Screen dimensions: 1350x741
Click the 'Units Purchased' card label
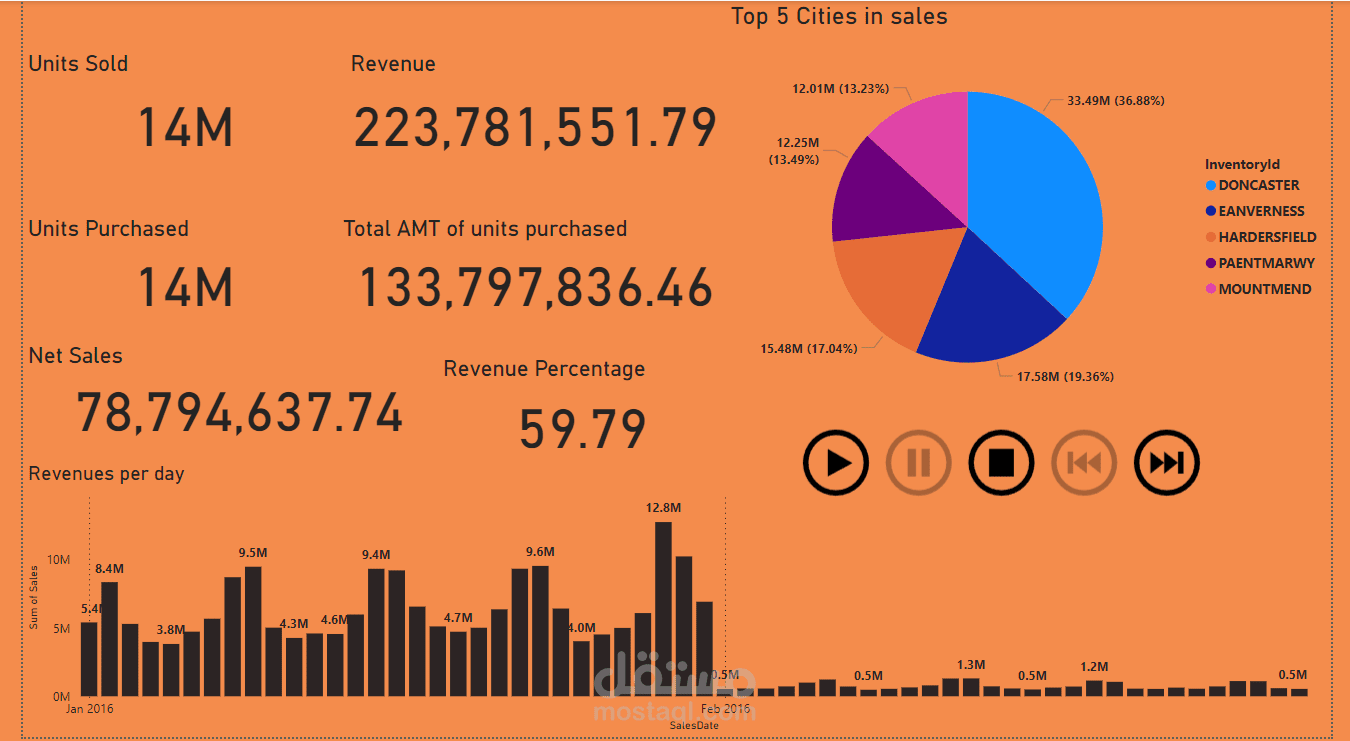[x=108, y=228]
